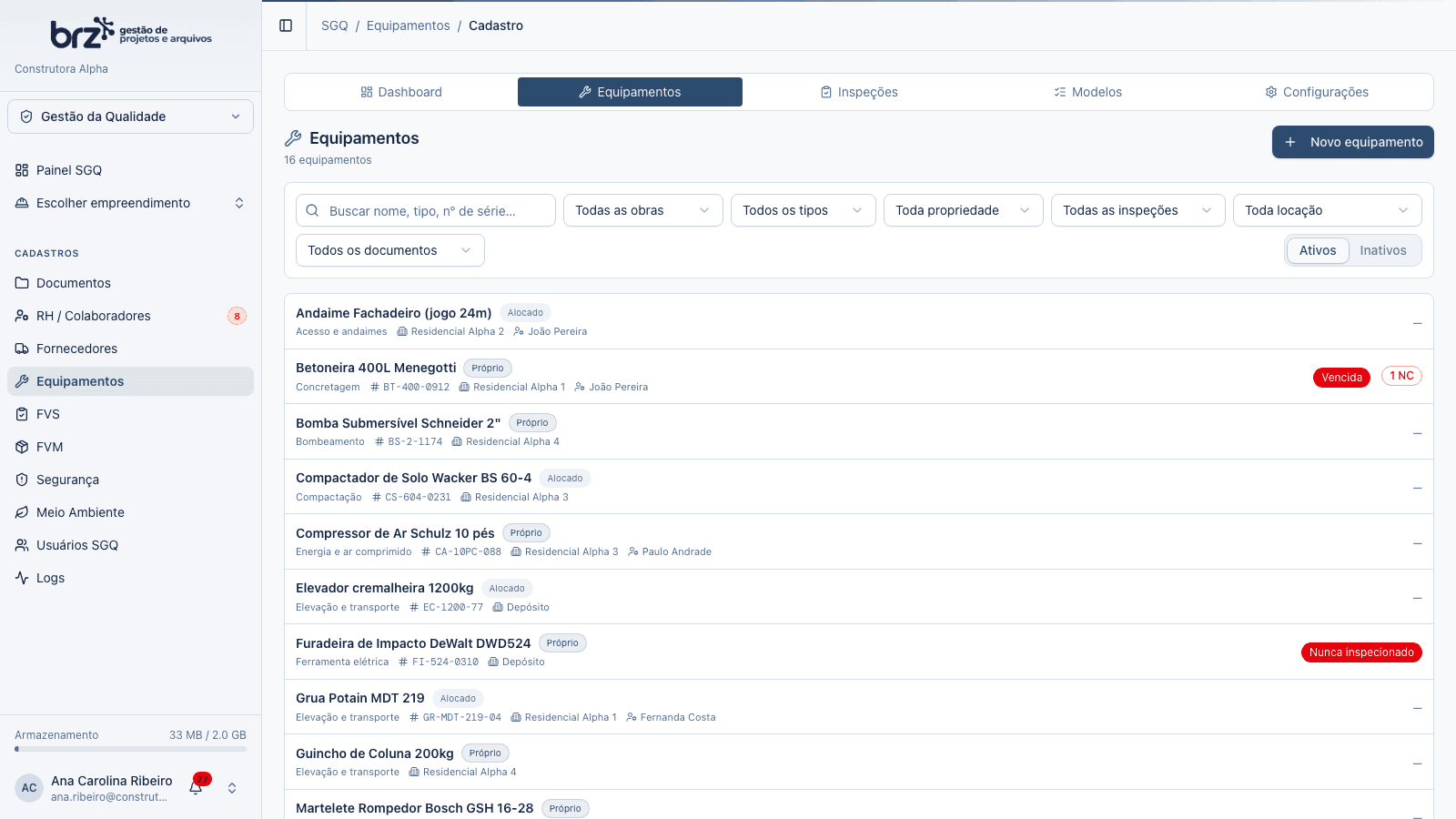Click the Armazenamento storage usage bar

click(130, 749)
